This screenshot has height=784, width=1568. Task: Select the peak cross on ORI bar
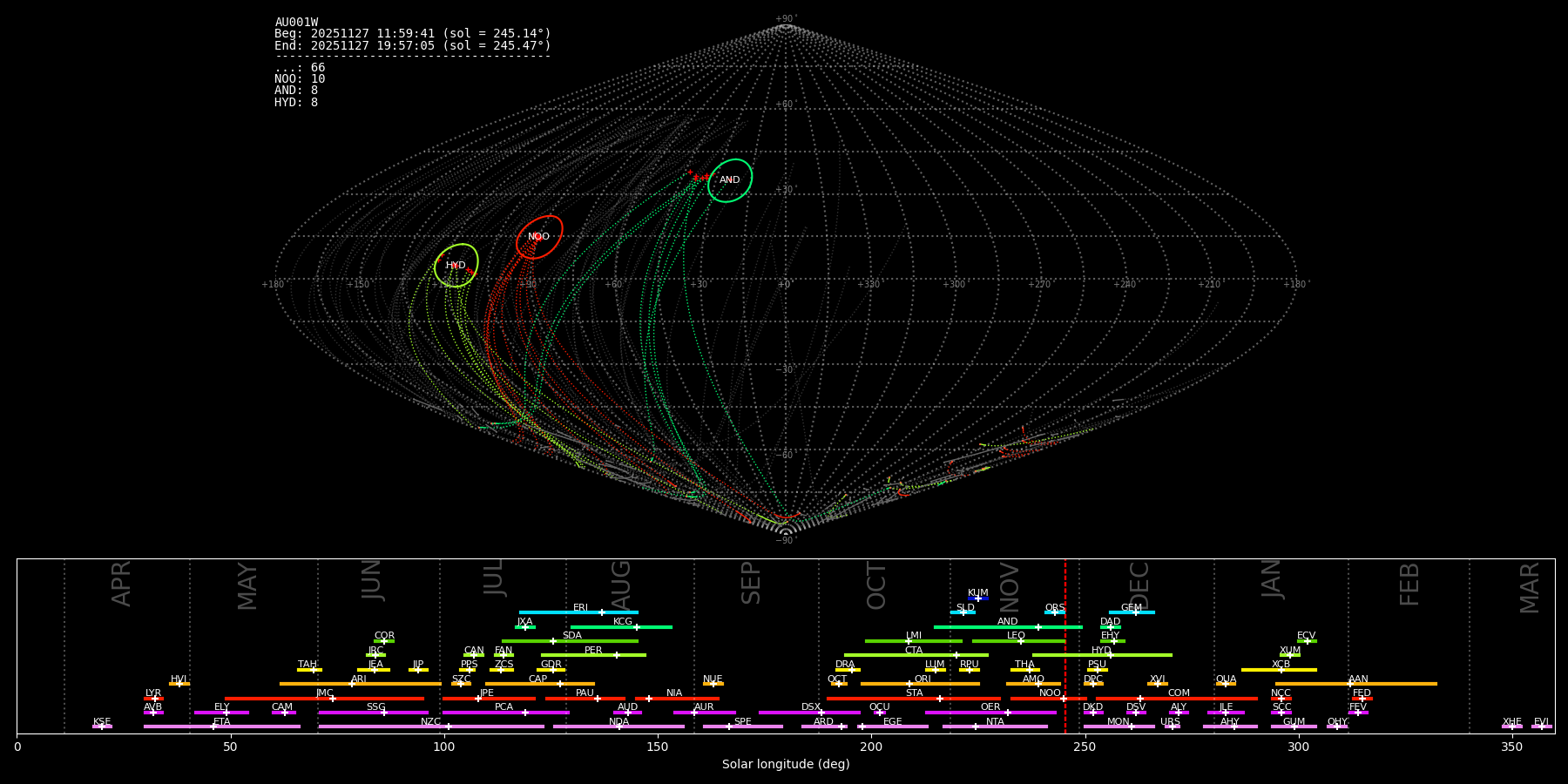coord(909,684)
